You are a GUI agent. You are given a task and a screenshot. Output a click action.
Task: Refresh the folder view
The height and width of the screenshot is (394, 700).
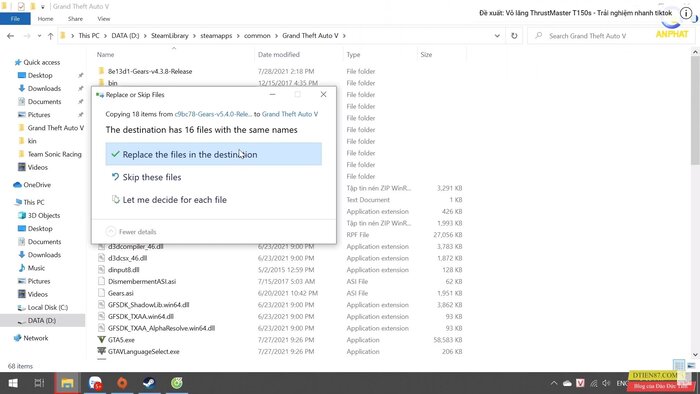(514, 36)
